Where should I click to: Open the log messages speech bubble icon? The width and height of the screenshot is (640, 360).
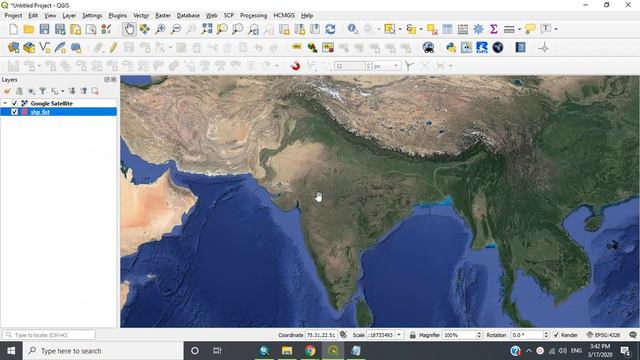pyautogui.click(x=632, y=335)
